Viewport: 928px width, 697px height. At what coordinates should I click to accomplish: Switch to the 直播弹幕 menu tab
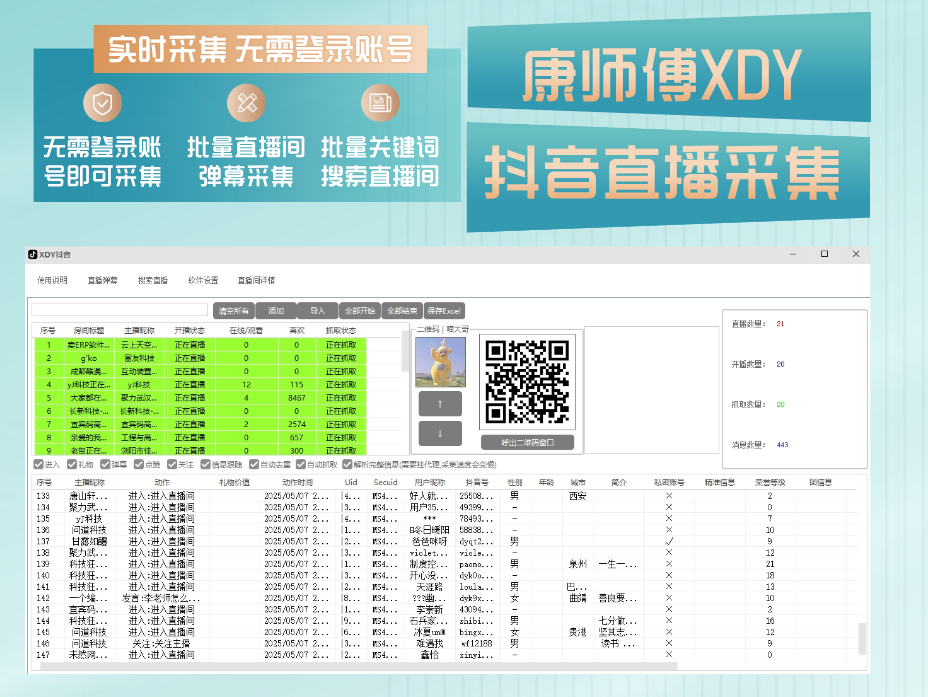102,280
